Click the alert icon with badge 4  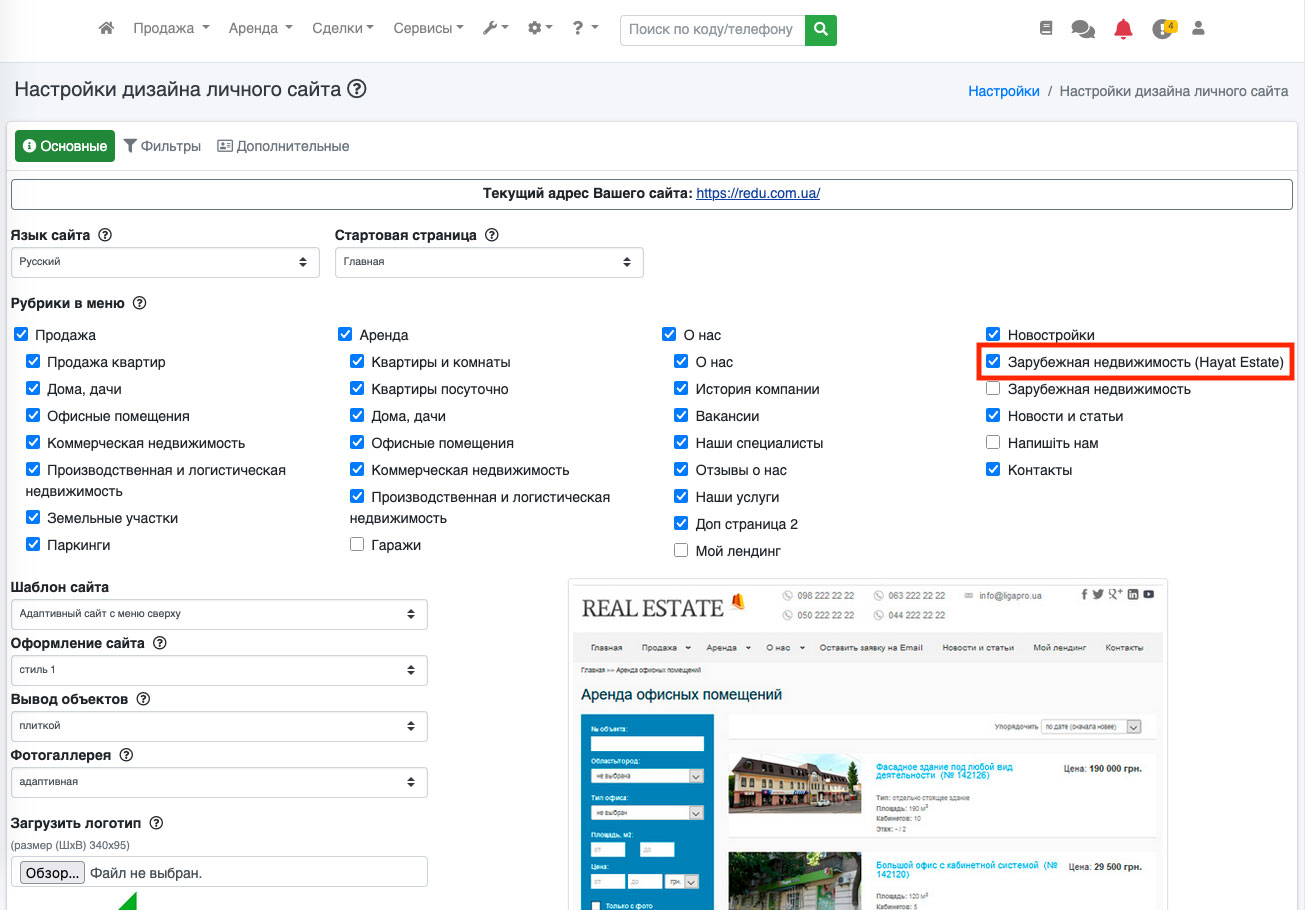click(1161, 29)
